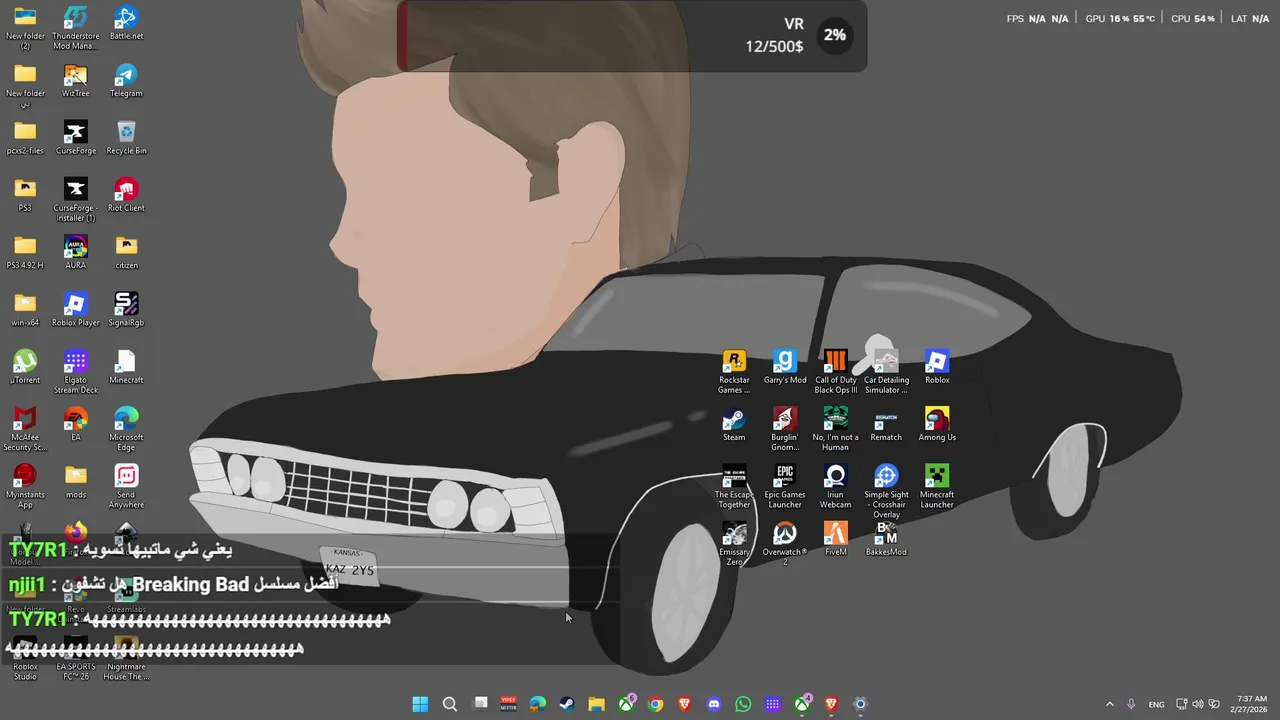Open the AURA desktop shortcut

click(x=75, y=252)
